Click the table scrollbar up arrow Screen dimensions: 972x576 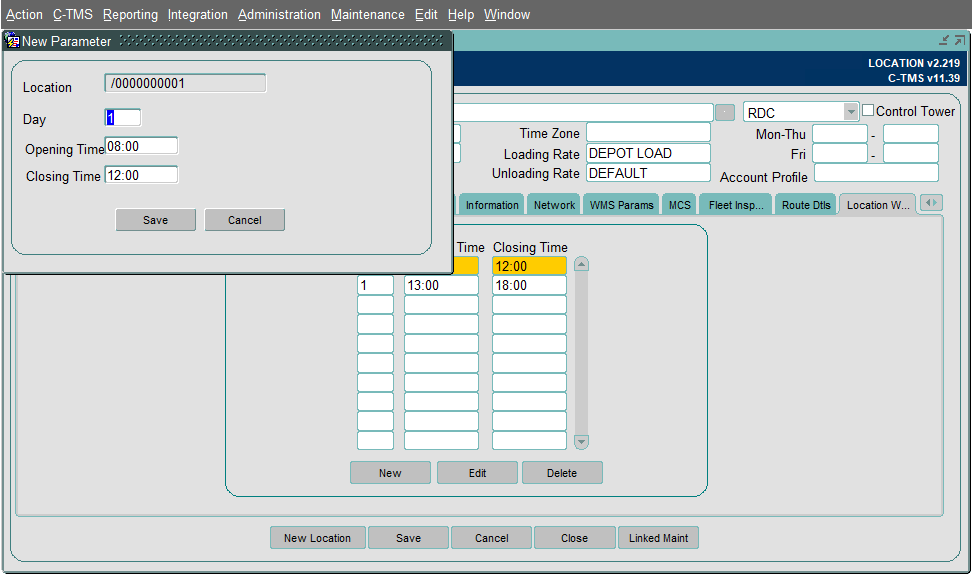(581, 265)
